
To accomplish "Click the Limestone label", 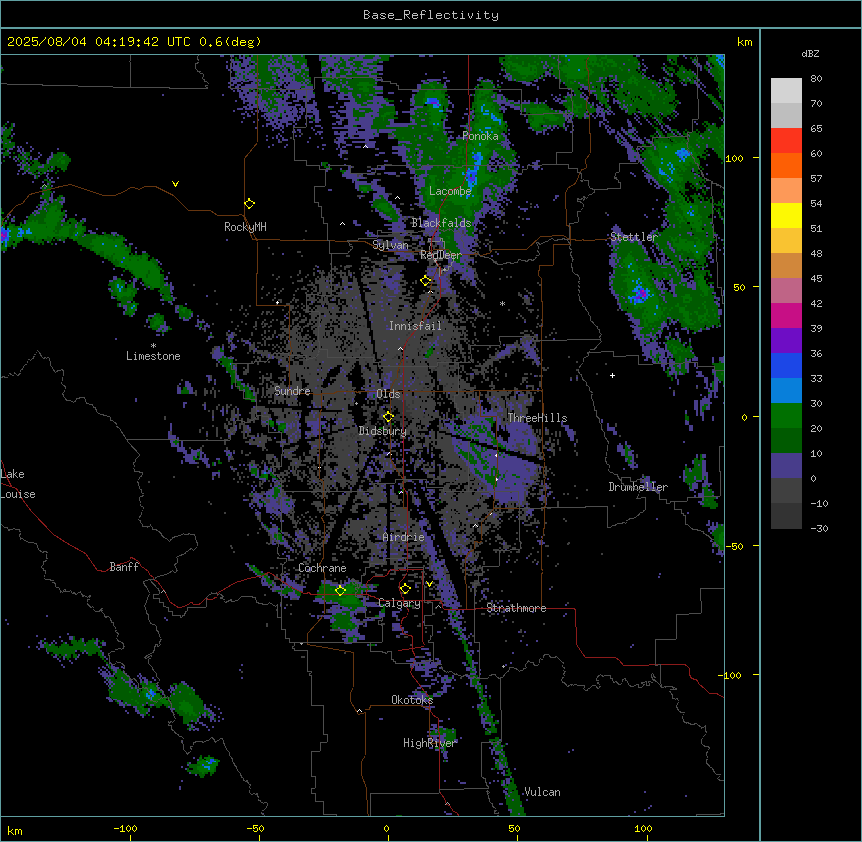I will tap(153, 356).
